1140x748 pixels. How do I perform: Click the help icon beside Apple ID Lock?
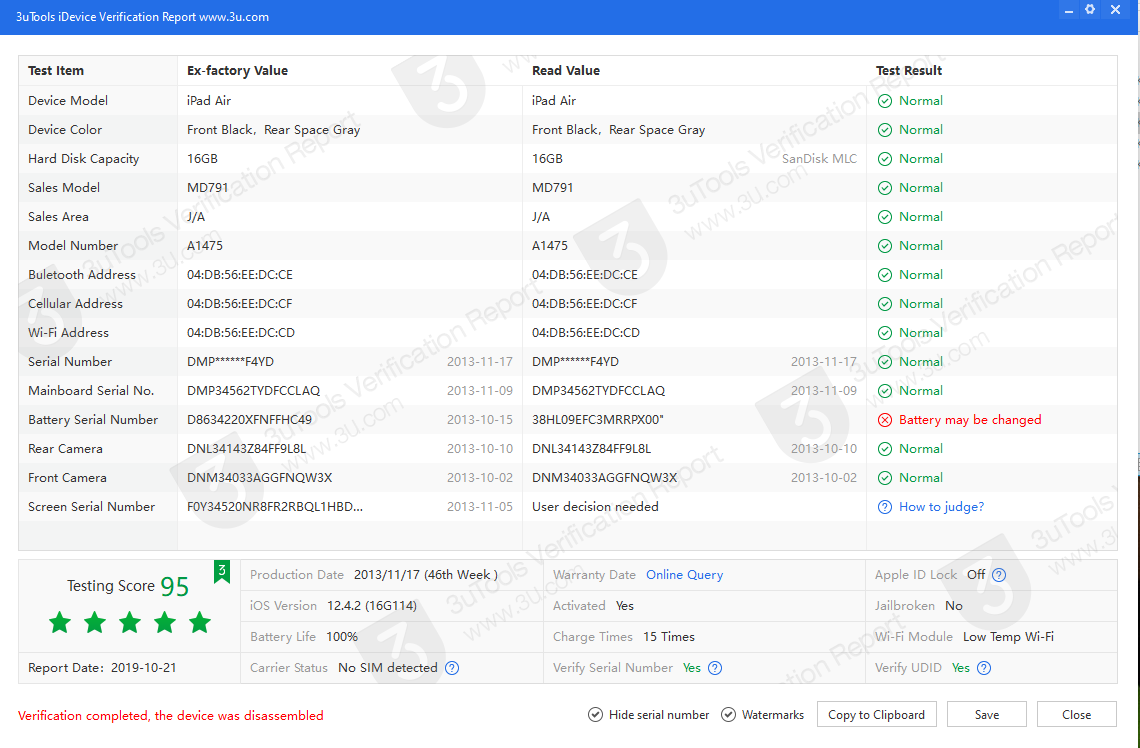tap(999, 575)
